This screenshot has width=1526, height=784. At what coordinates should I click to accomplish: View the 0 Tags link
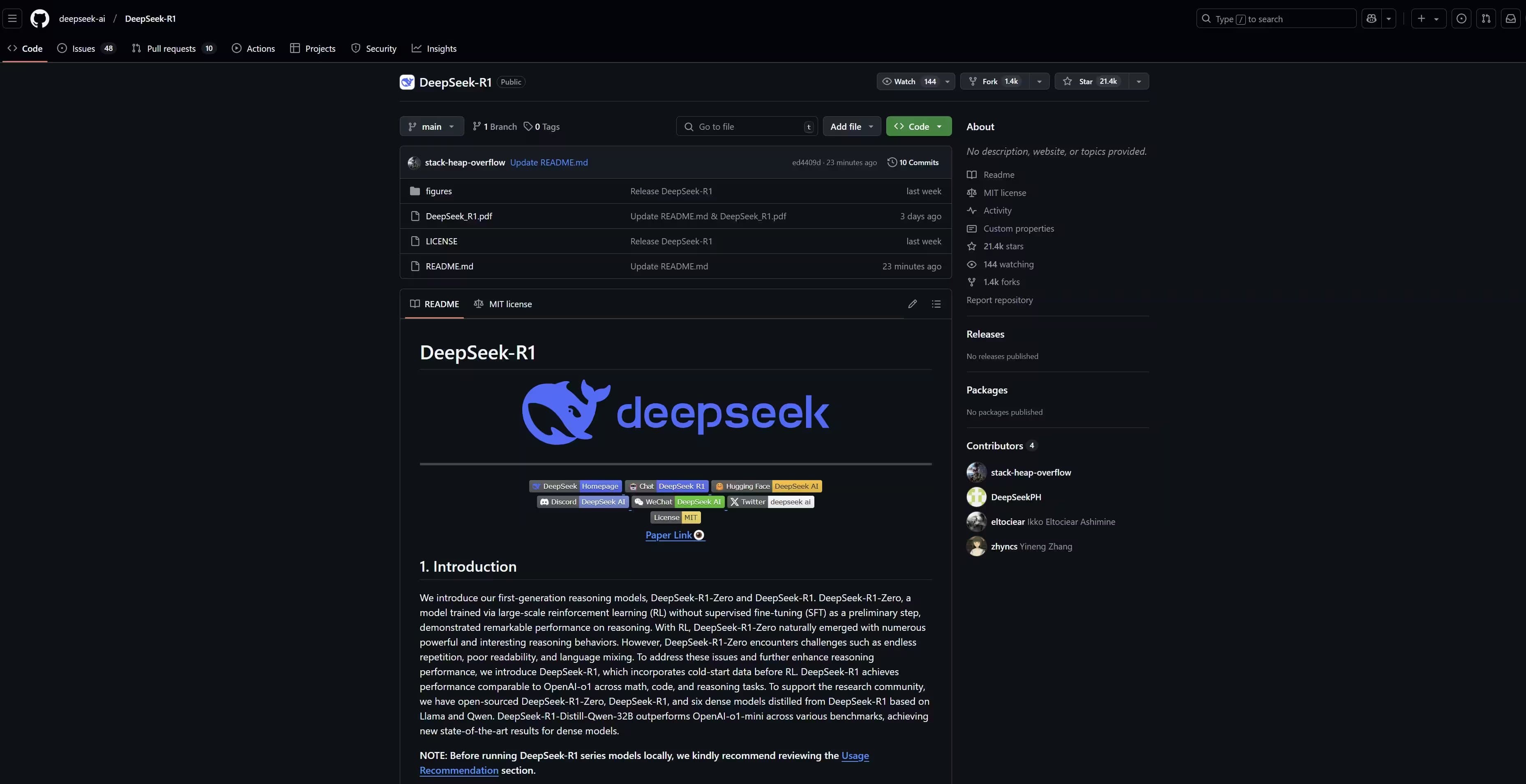(542, 126)
